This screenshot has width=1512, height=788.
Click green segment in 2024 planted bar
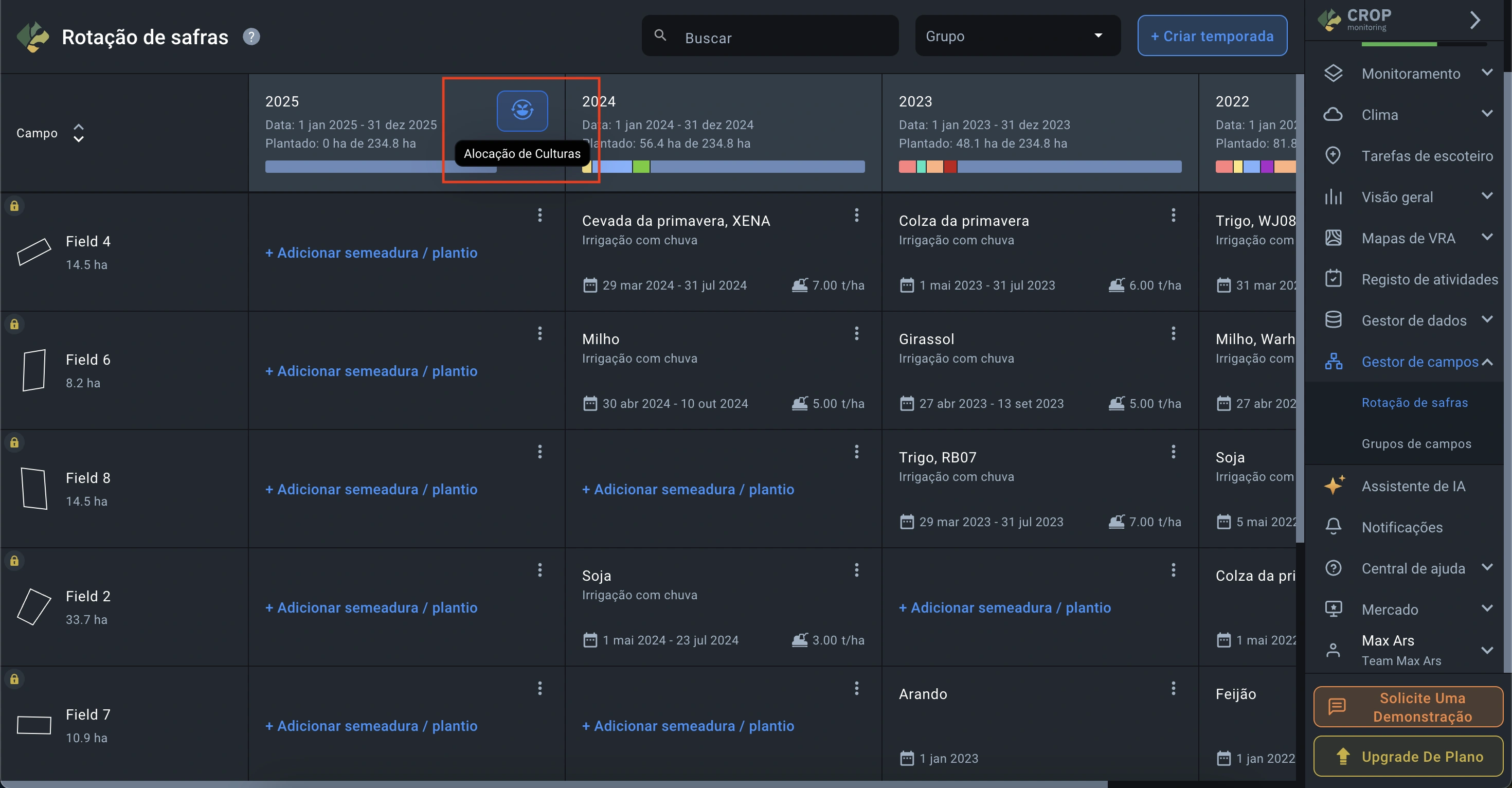[x=641, y=167]
